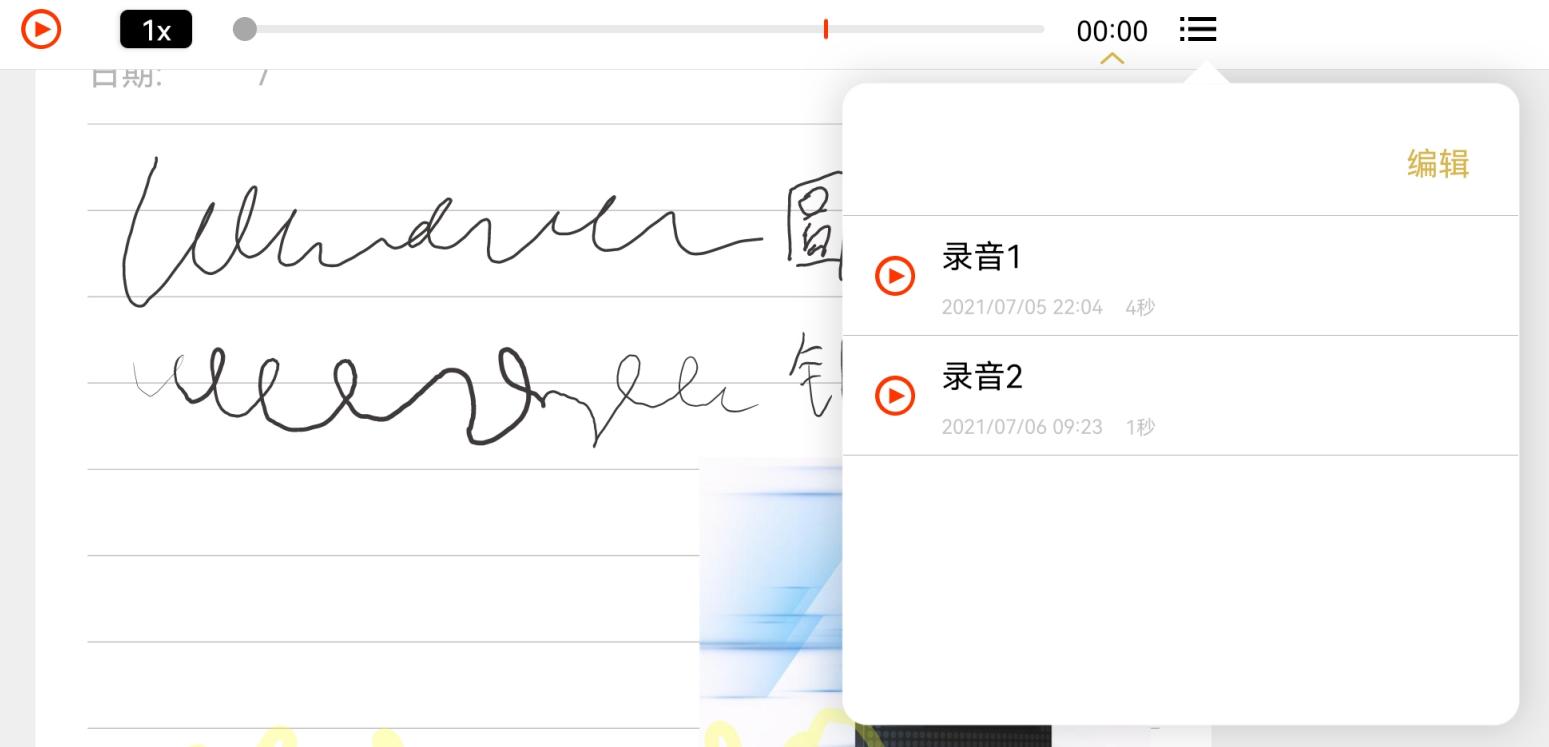The image size is (1549, 747).
Task: Click the 2021/07/05 22:04 timestamp
Action: click(1022, 307)
